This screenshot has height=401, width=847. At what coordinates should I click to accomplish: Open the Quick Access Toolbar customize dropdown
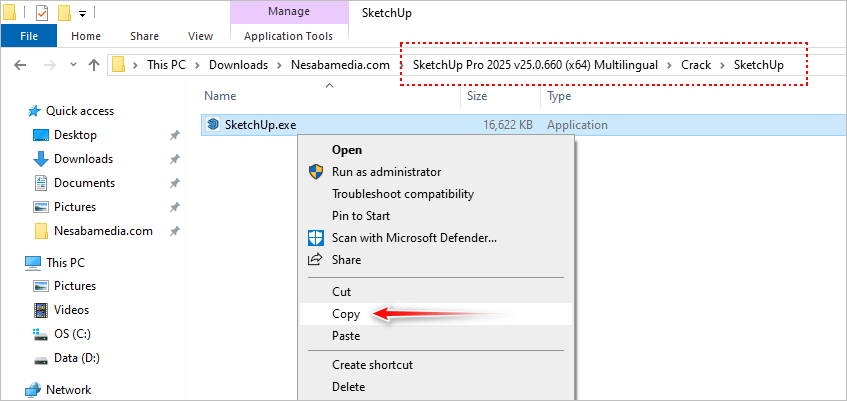click(x=82, y=13)
